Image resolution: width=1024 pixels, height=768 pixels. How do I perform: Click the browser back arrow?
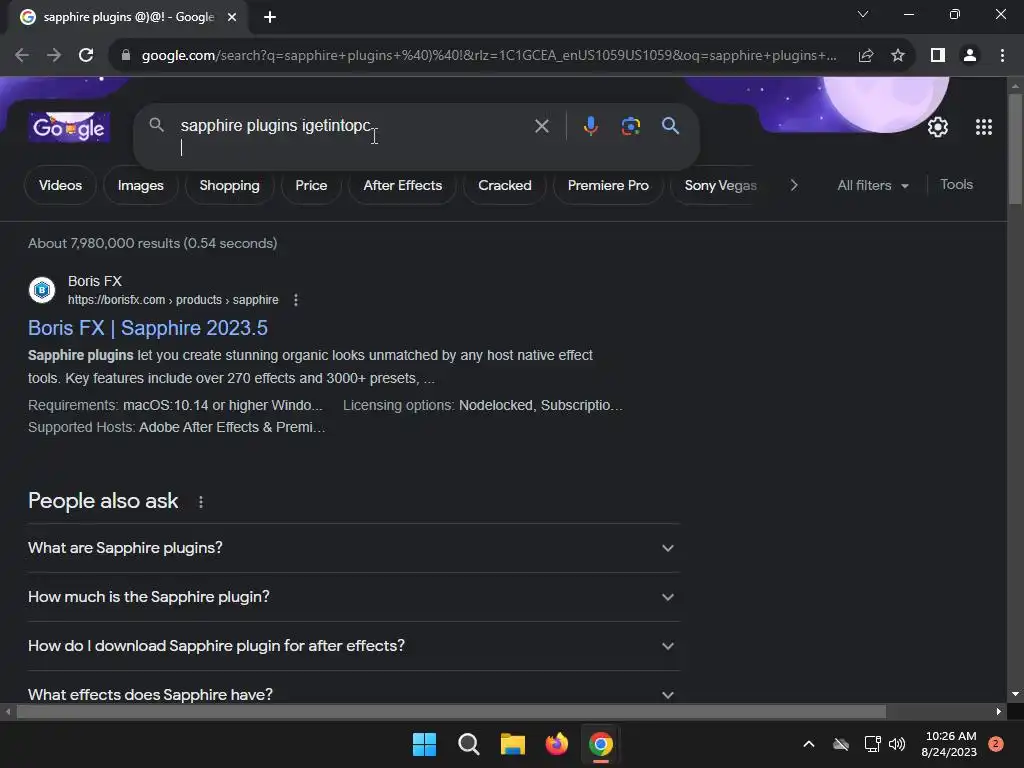coord(22,56)
